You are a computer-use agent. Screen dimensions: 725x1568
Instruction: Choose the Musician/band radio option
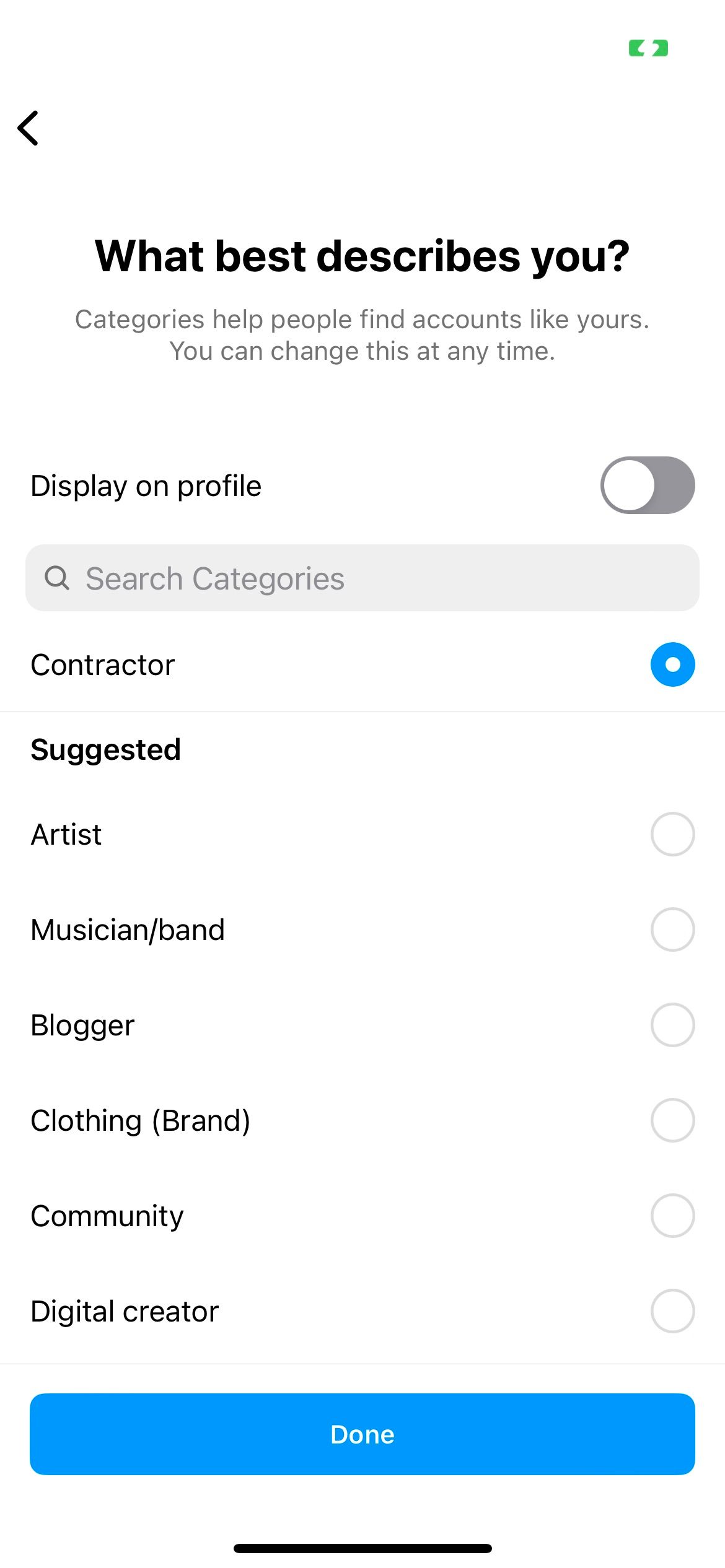tap(672, 930)
